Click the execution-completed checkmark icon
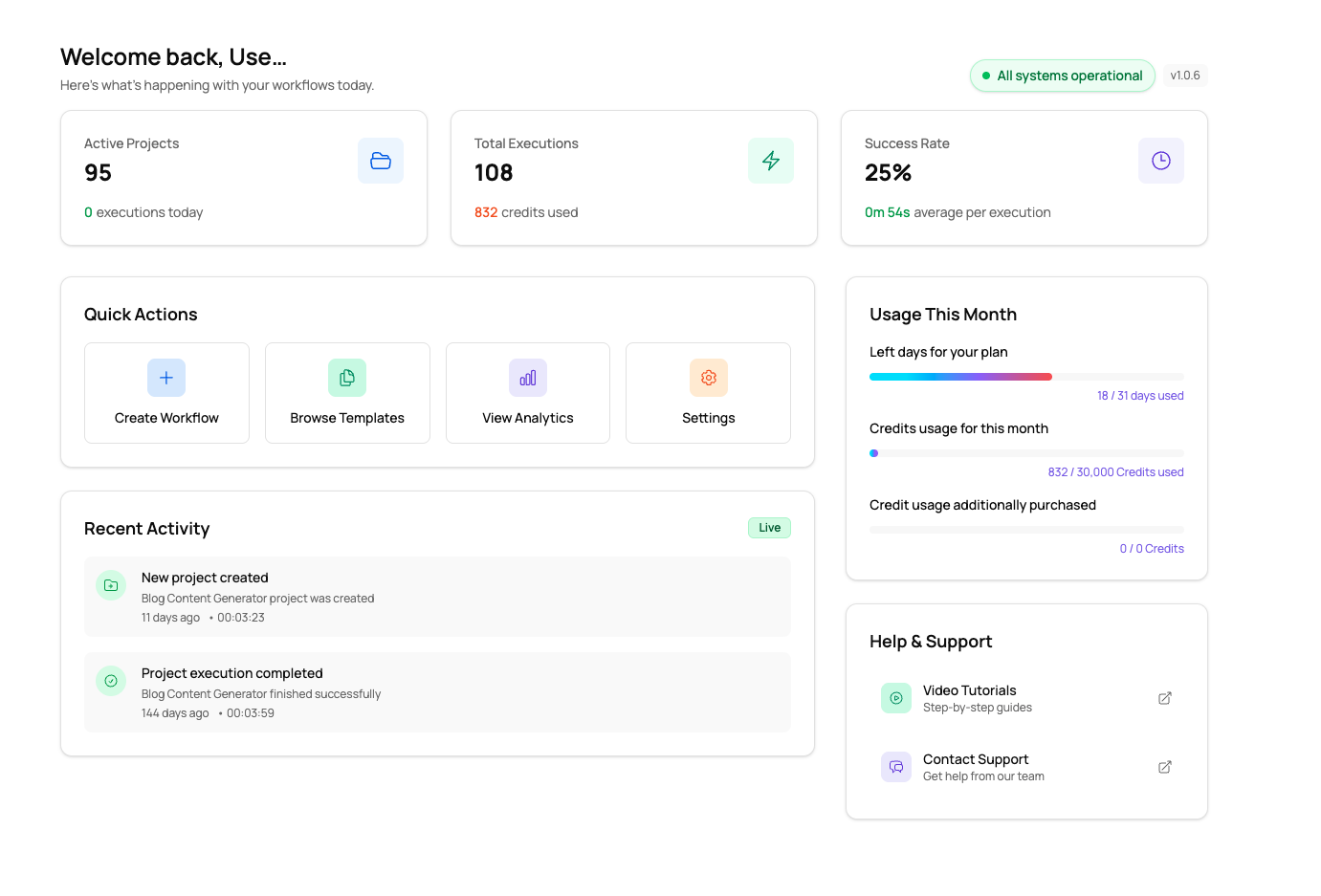1321x896 pixels. (x=111, y=680)
